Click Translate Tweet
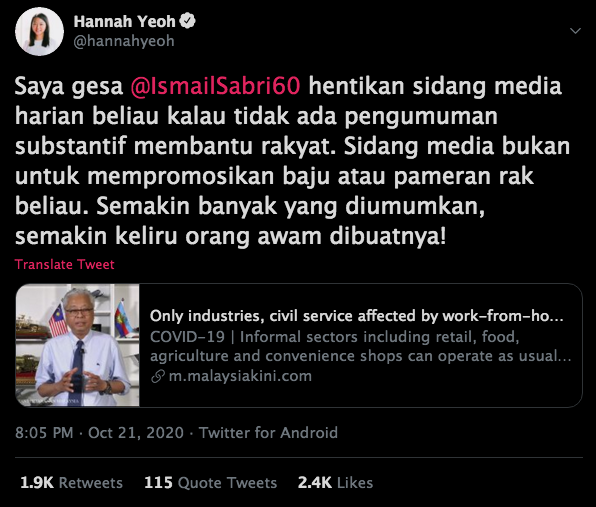Viewport: 596px width, 507px height. [65, 264]
